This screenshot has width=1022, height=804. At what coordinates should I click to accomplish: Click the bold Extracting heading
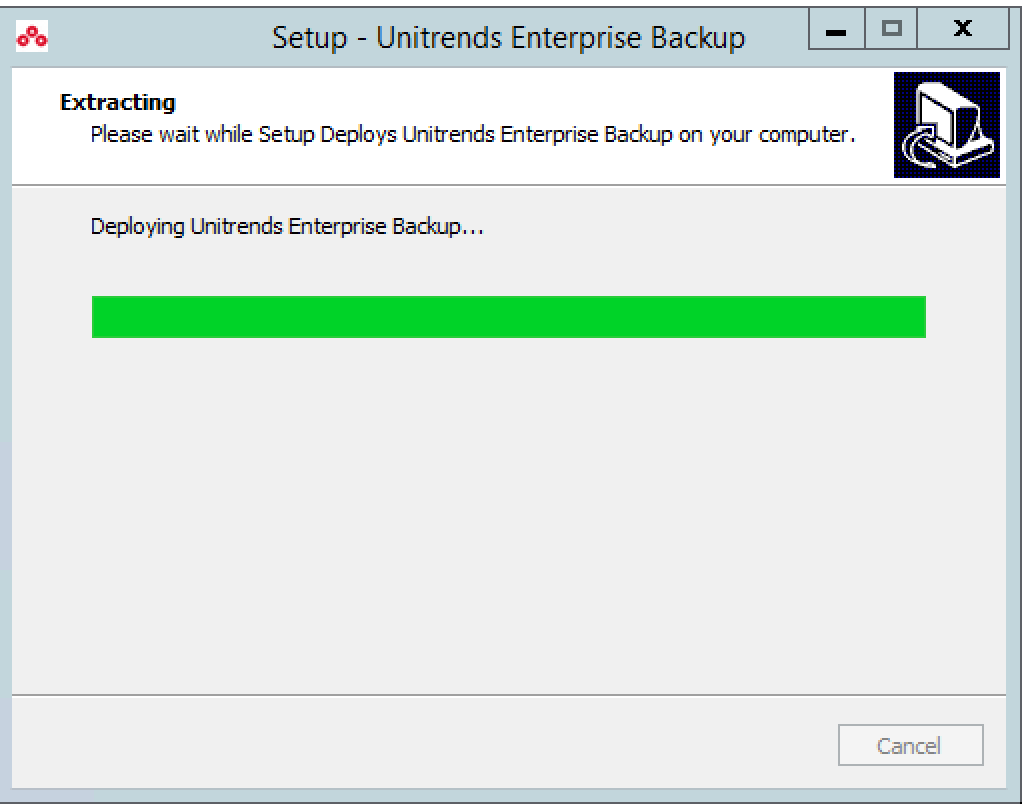[x=118, y=103]
